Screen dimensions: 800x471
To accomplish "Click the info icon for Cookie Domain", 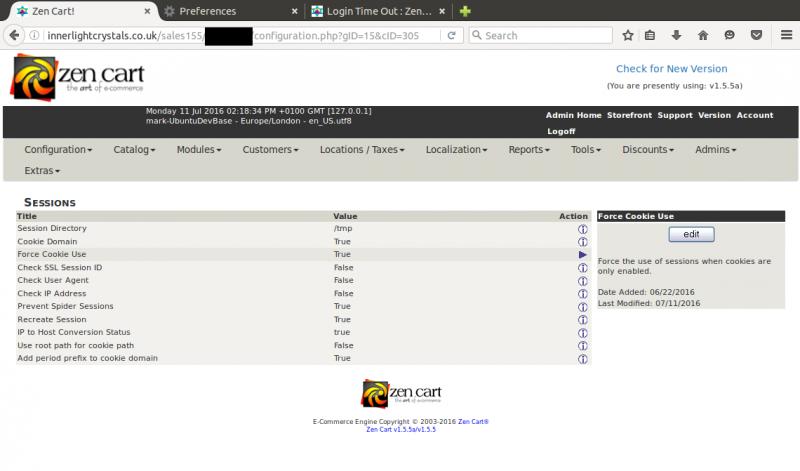I will coord(582,242).
